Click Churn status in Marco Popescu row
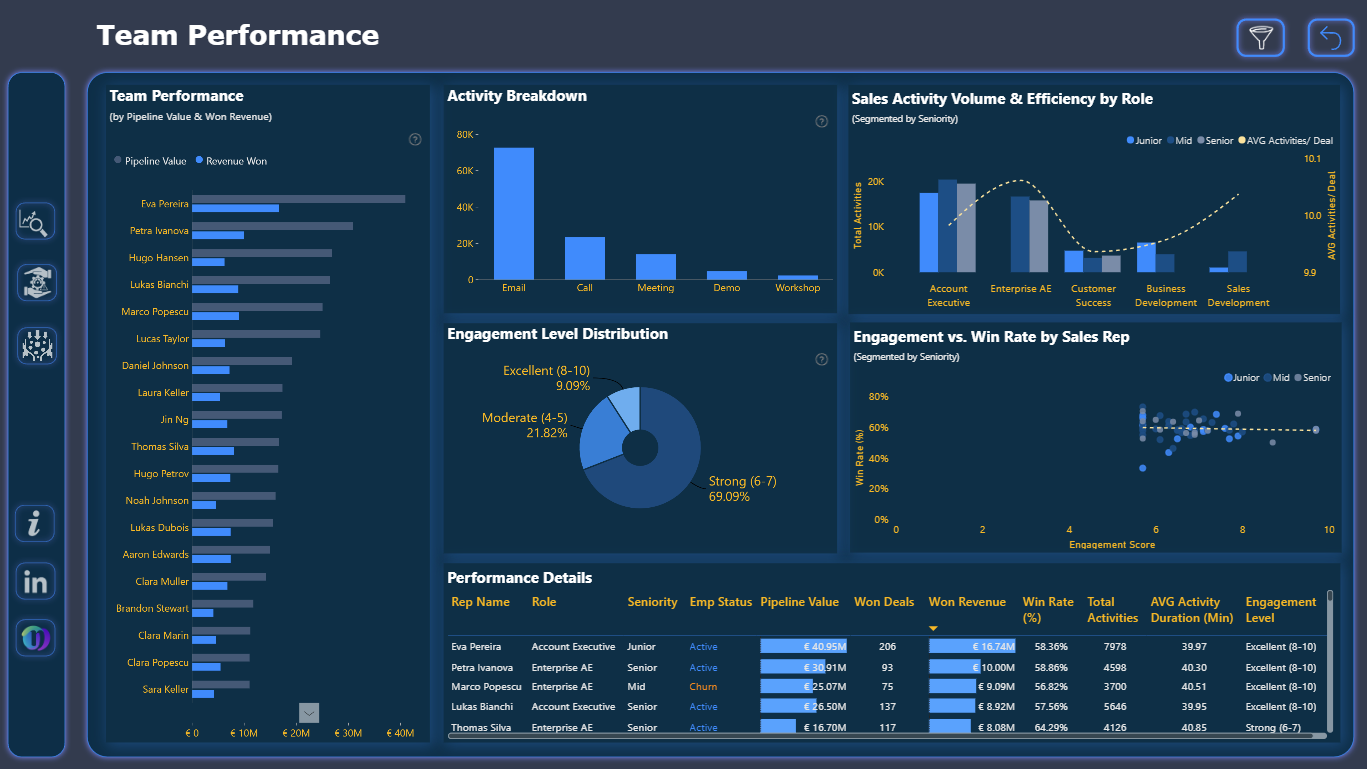Image resolution: width=1367 pixels, height=769 pixels. (x=703, y=687)
